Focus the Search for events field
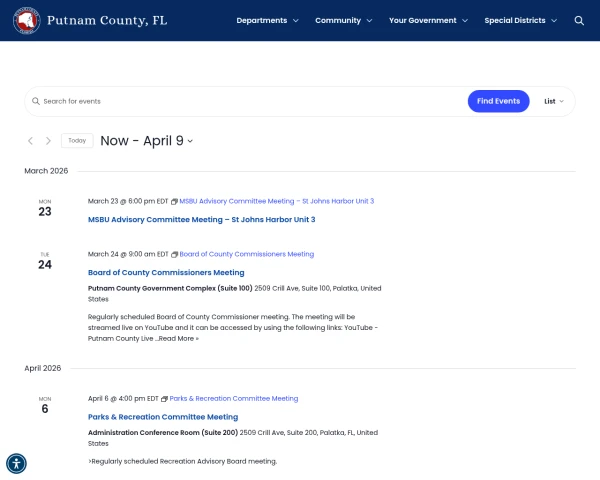Screen dimensions: 600x480 pyautogui.click(x=250, y=101)
